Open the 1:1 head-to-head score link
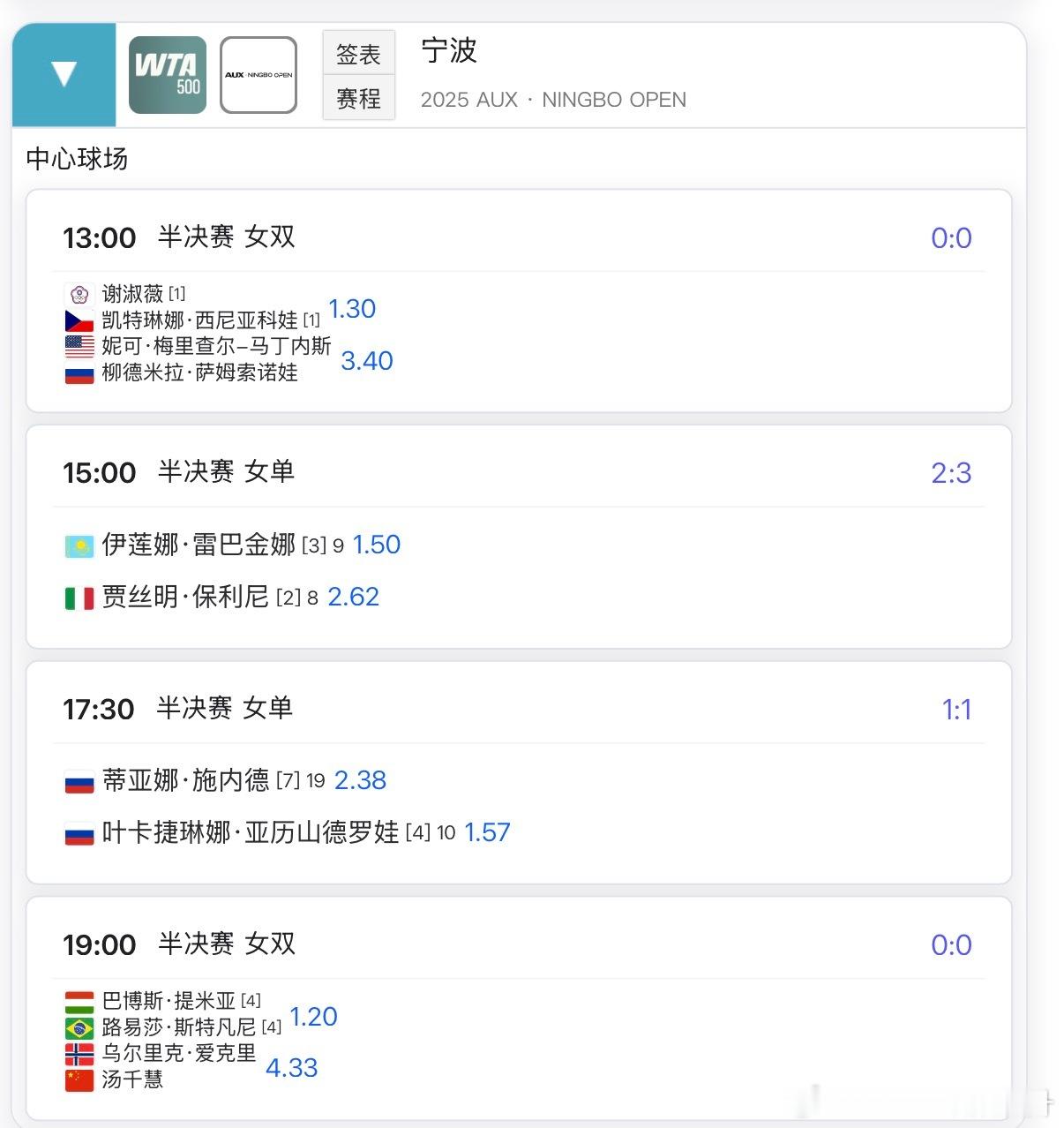Image resolution: width=1064 pixels, height=1128 pixels. (956, 710)
